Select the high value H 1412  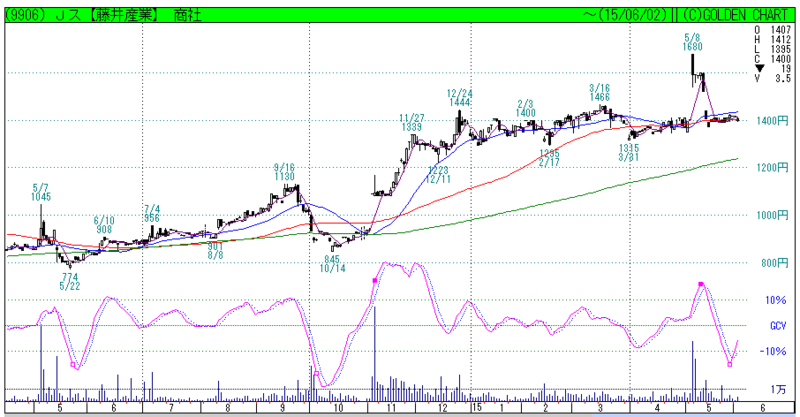coord(772,40)
